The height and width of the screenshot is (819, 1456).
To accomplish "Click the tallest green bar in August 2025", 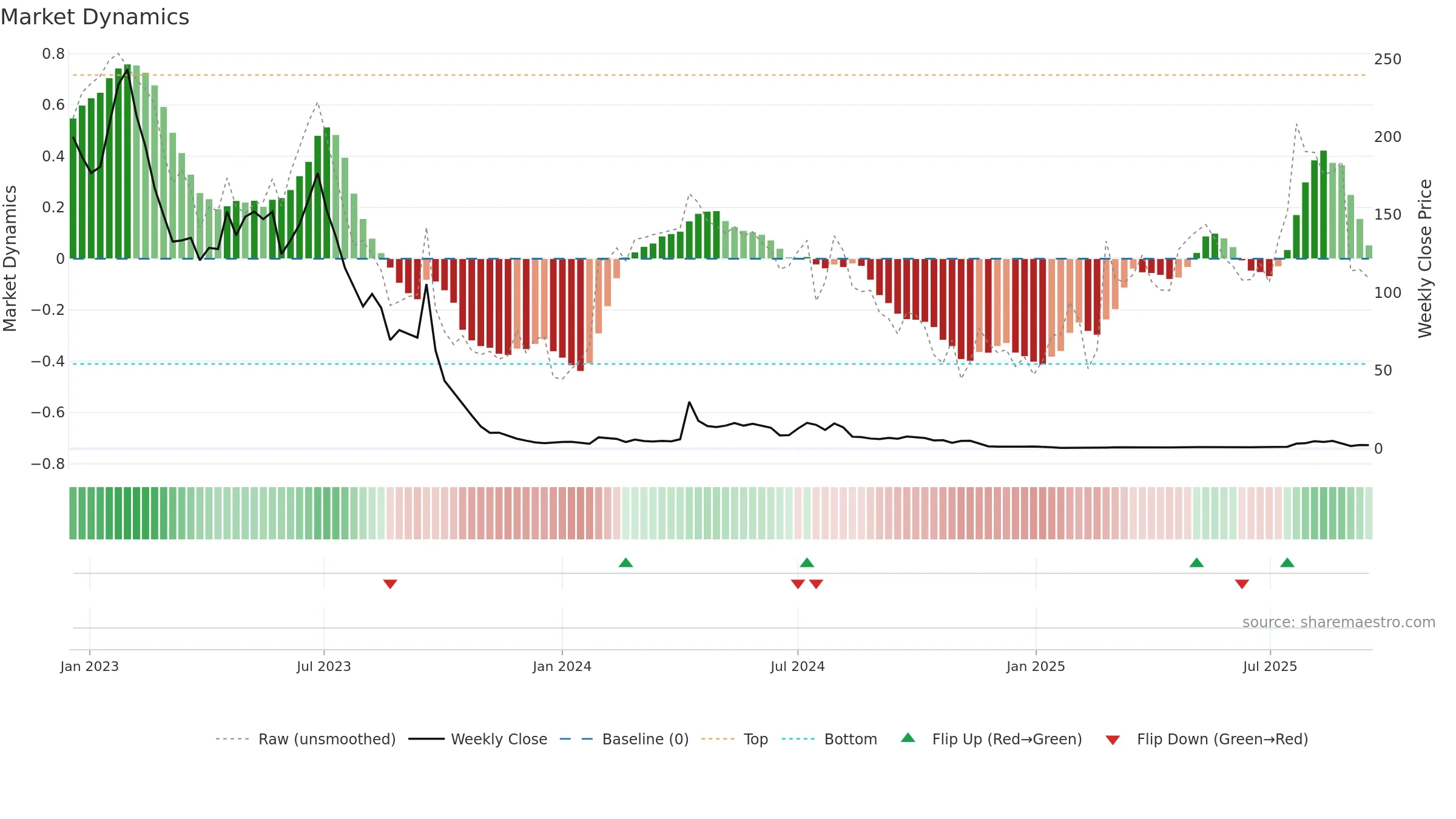I will [x=1323, y=204].
